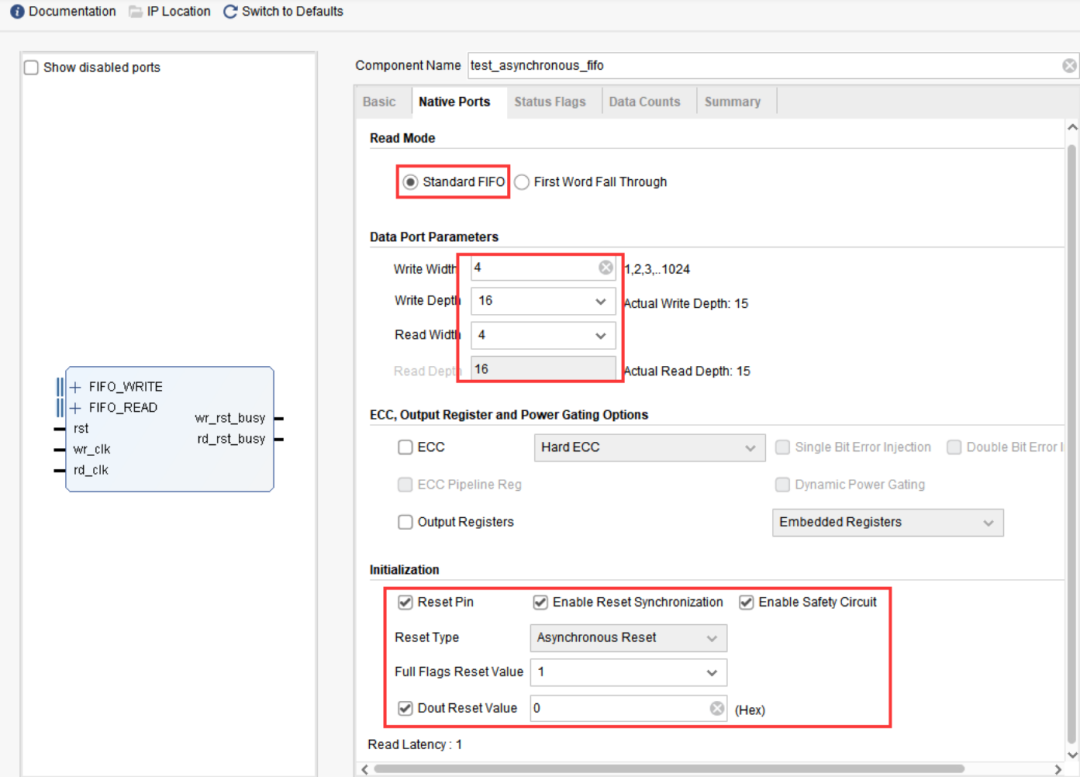Expand the FIFO_WRITE interface plus icon

coord(76,387)
